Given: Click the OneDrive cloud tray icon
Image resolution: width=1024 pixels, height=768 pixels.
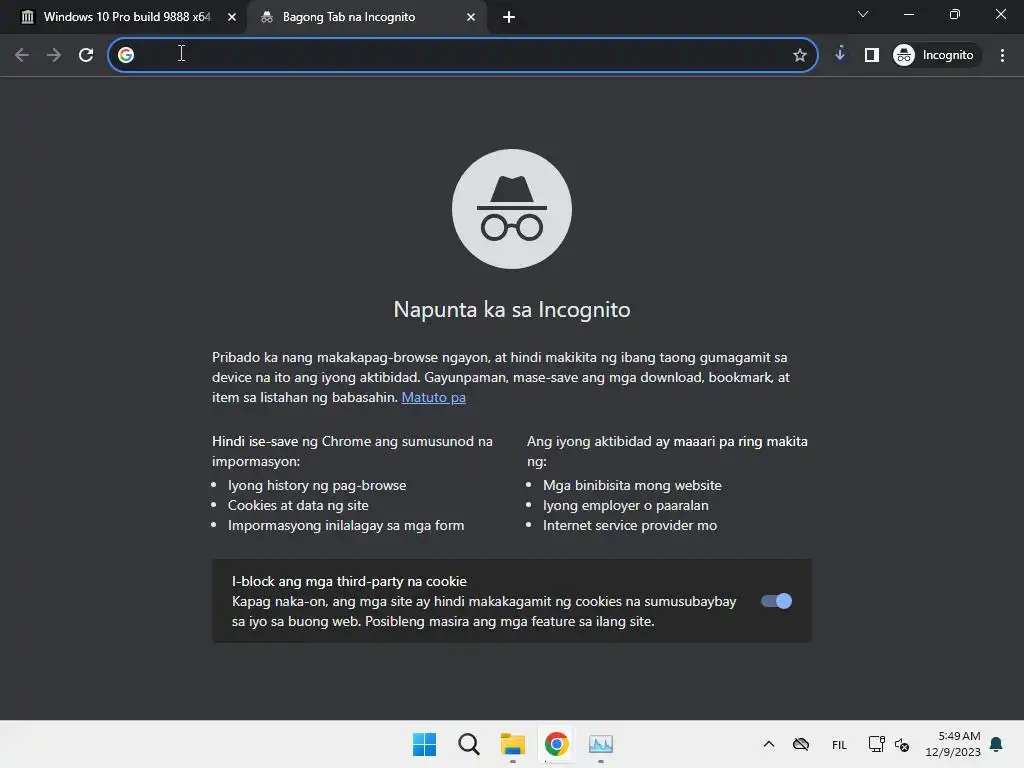Looking at the screenshot, I should point(801,744).
